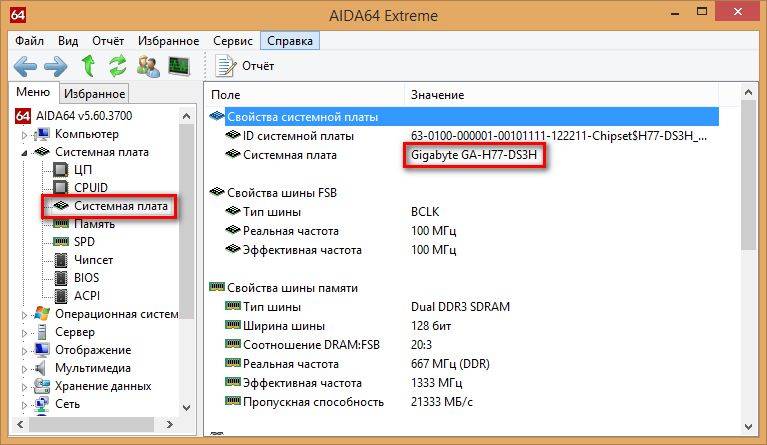Expand the Мультимедиа tree node
Screen dimensions: 767x445
click(24, 369)
